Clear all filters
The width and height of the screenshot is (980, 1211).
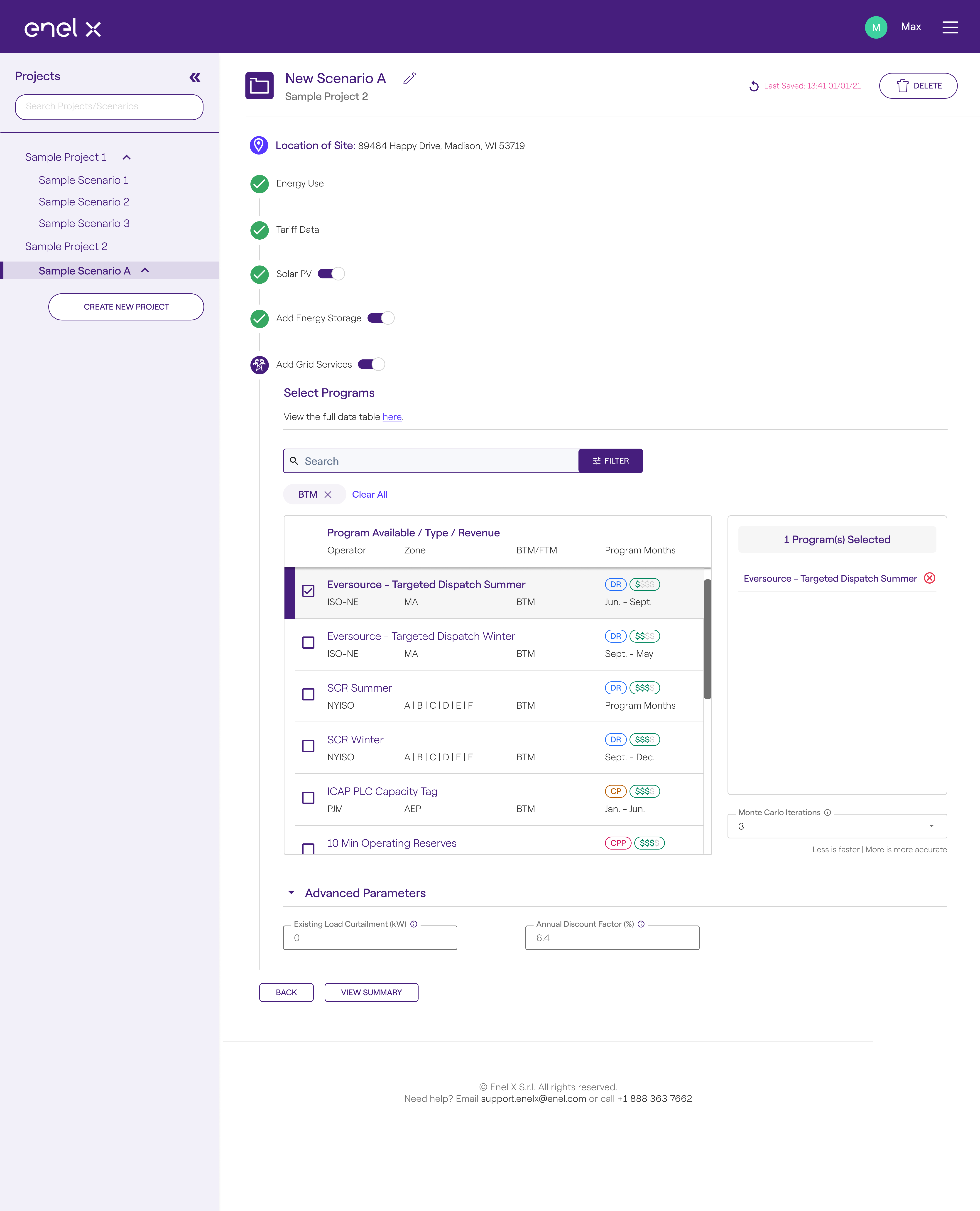click(x=370, y=495)
